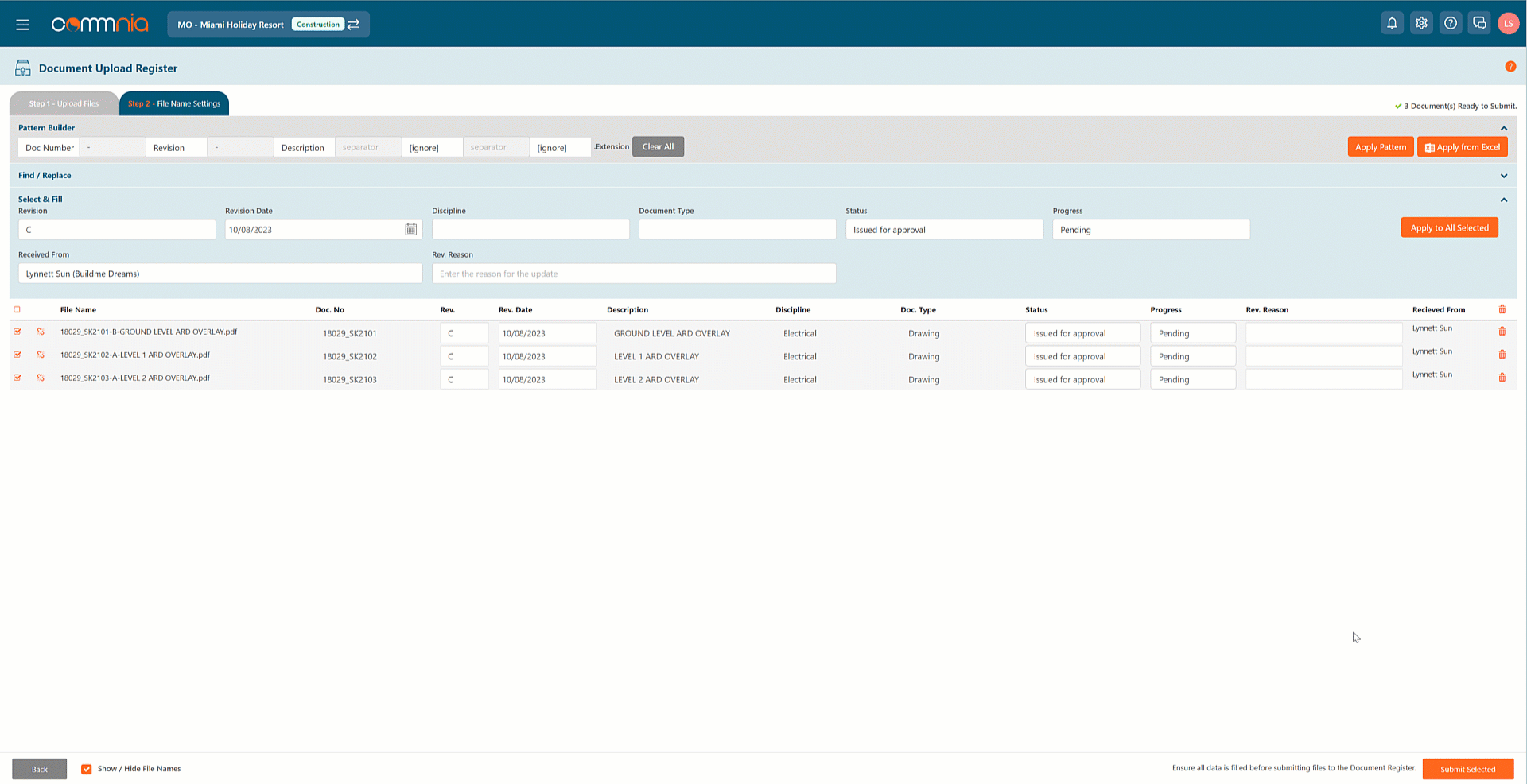Click the Omnia logo

(x=99, y=25)
